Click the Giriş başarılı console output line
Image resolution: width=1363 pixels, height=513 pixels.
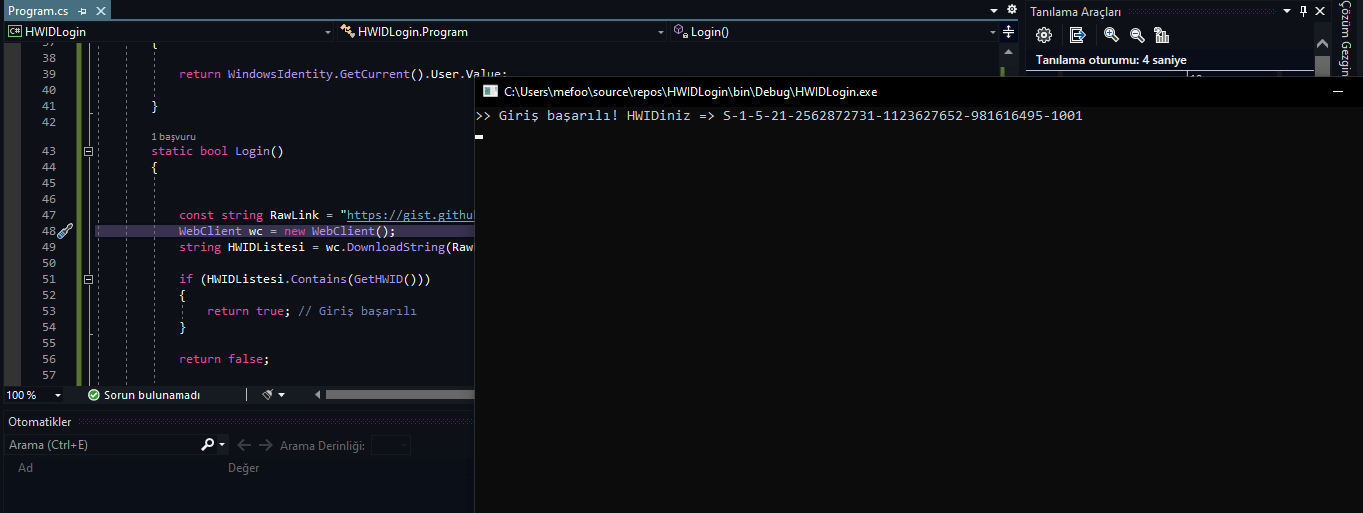coord(779,116)
